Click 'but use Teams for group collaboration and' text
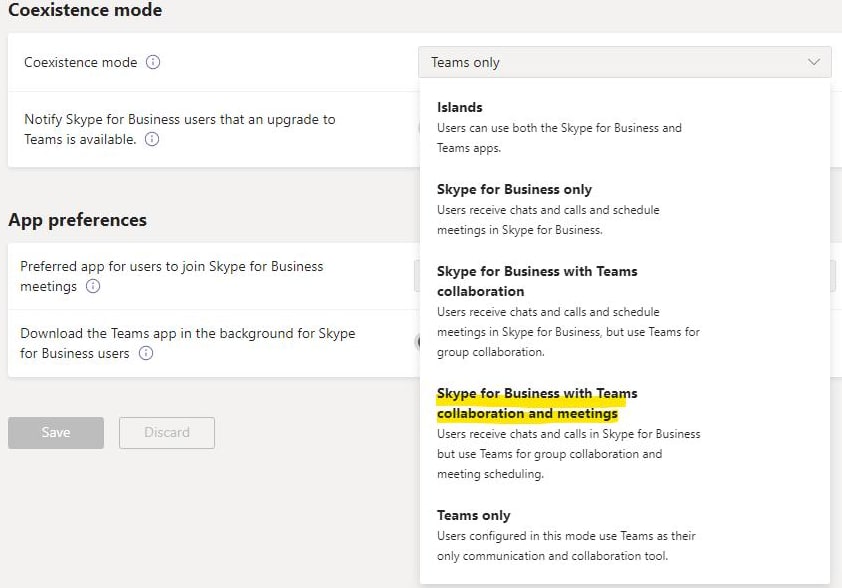Image resolution: width=842 pixels, height=588 pixels. click(549, 454)
